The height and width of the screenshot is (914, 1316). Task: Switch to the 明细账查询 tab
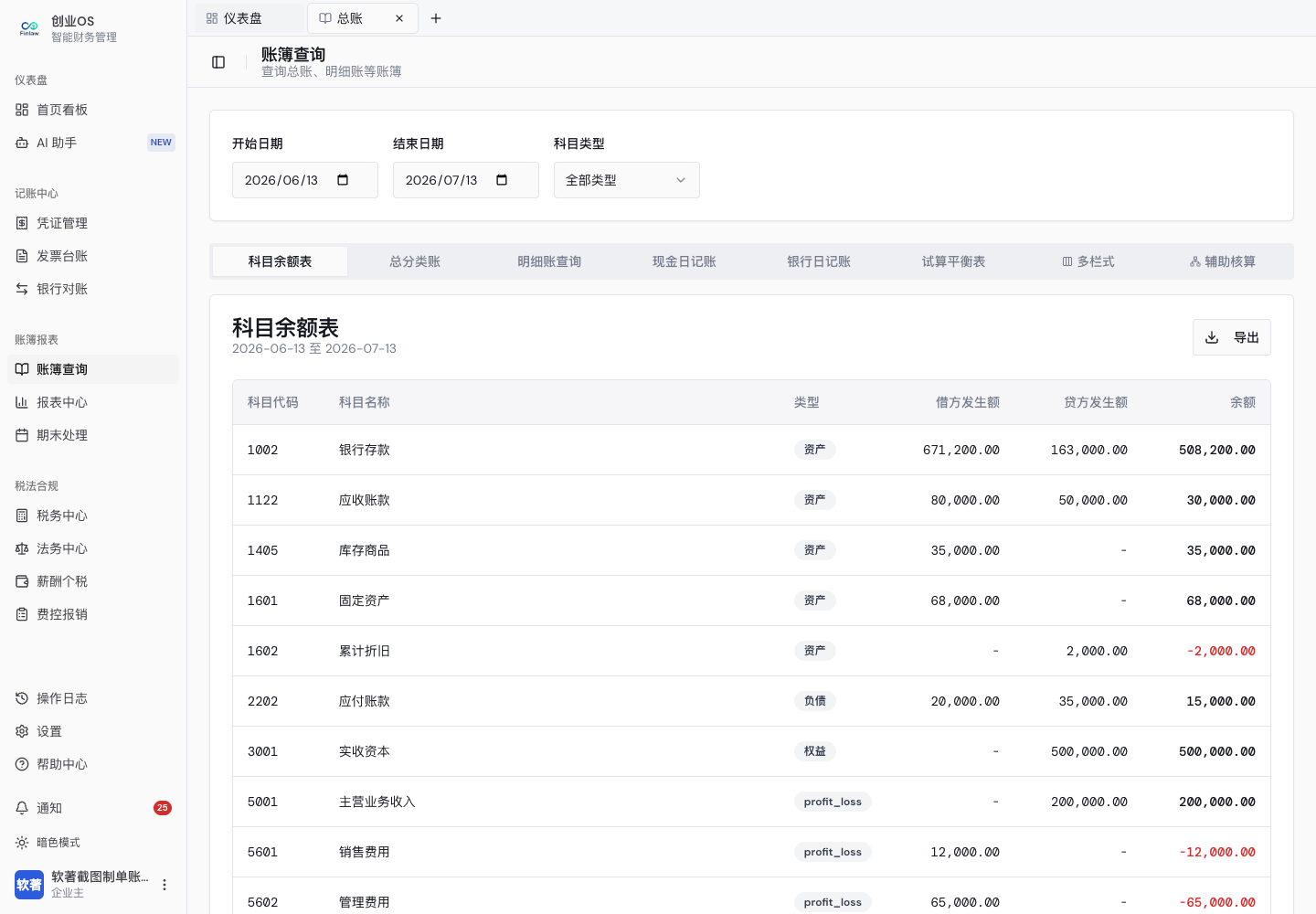click(549, 261)
